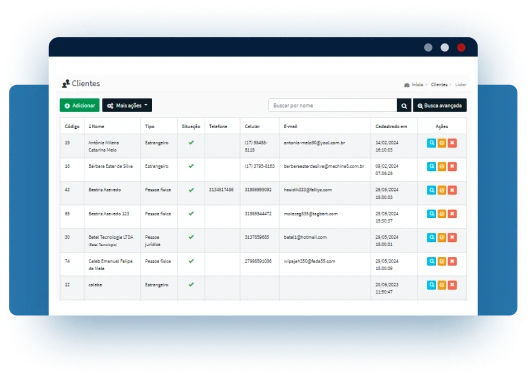Click the Pessoa jurídica type cell
This screenshot has width=530, height=379.
159,240
